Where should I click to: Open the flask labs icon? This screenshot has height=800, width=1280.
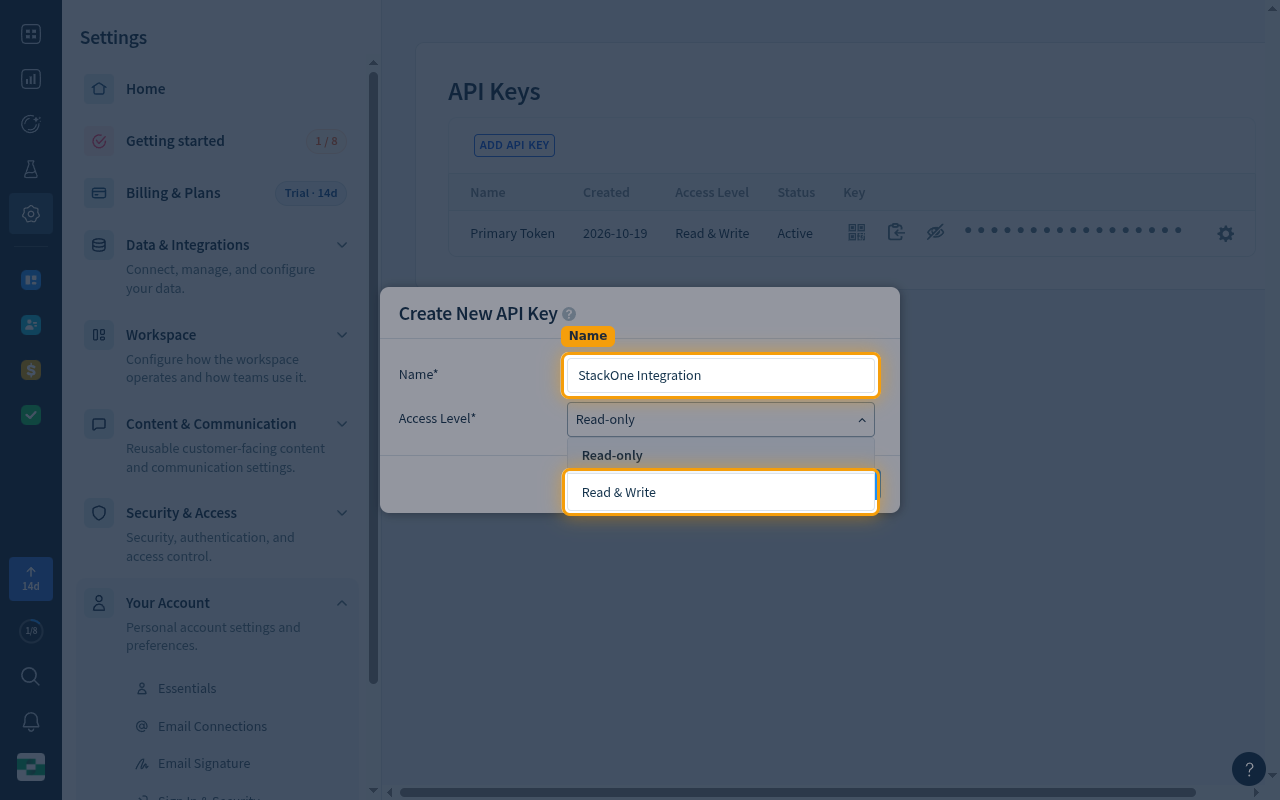tap(31, 169)
